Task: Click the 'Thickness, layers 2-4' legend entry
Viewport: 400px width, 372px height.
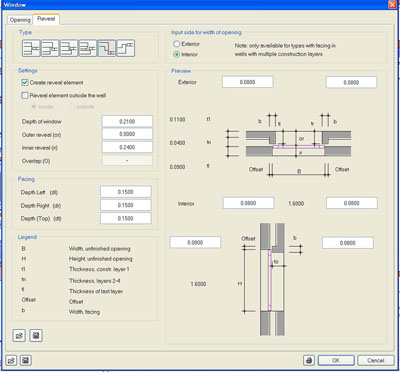Action: point(94,281)
